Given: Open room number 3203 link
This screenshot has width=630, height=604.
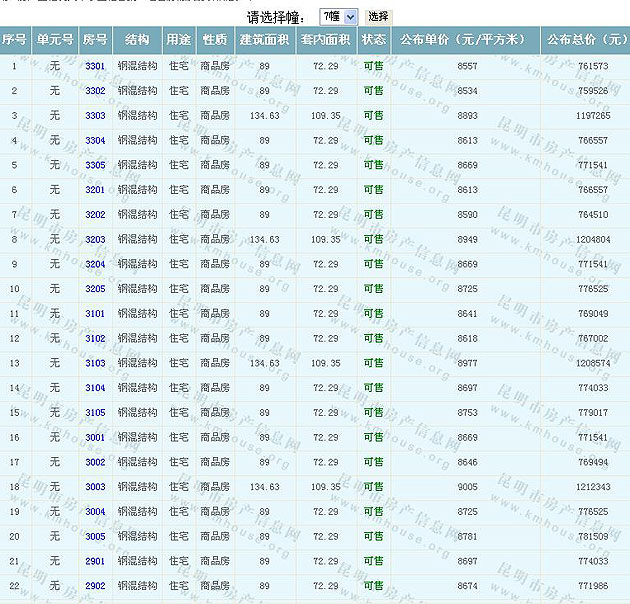Looking at the screenshot, I should [95, 240].
